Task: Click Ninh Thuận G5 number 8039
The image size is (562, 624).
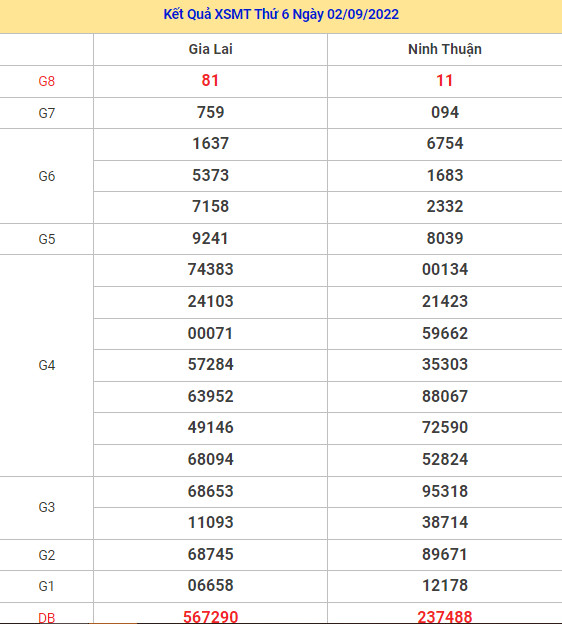Action: 445,238
